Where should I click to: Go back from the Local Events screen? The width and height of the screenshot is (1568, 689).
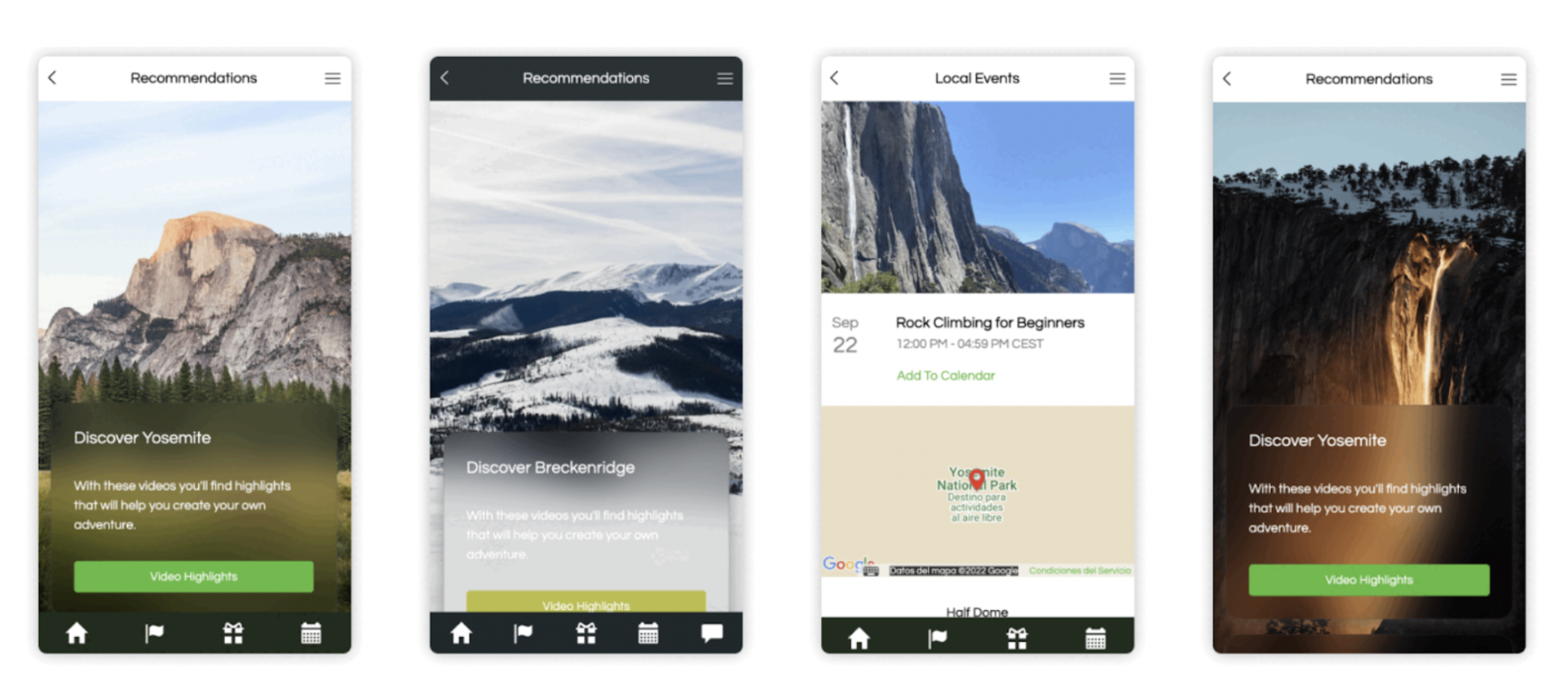tap(834, 78)
